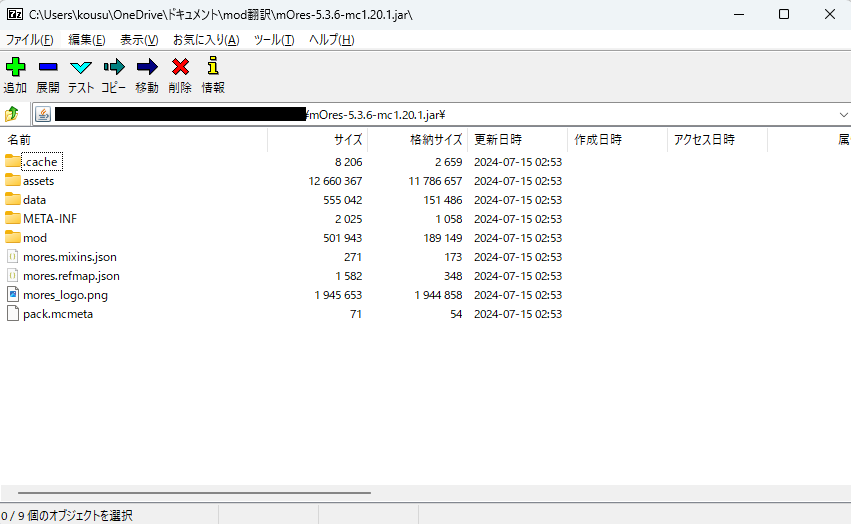The height and width of the screenshot is (524, 851).
Task: Open the Info (情報) properties icon
Action: click(213, 68)
